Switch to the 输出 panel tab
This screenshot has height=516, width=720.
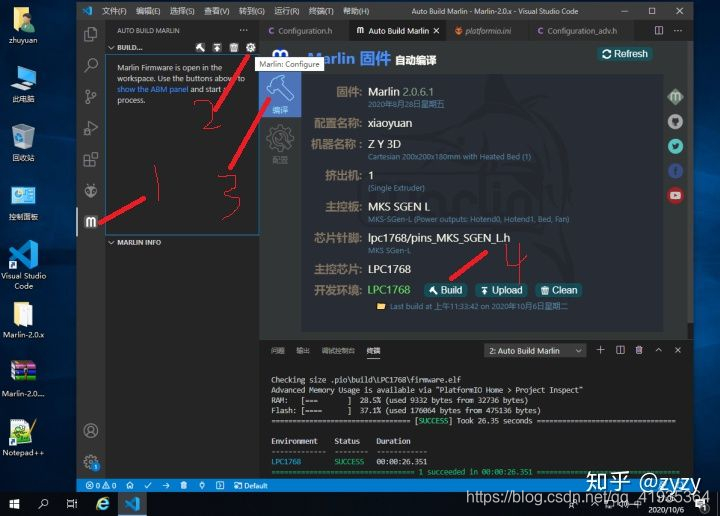coord(303,351)
